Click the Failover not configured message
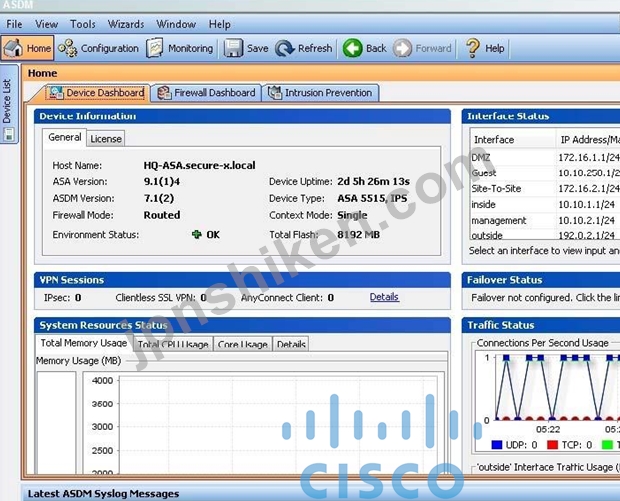 [545, 297]
